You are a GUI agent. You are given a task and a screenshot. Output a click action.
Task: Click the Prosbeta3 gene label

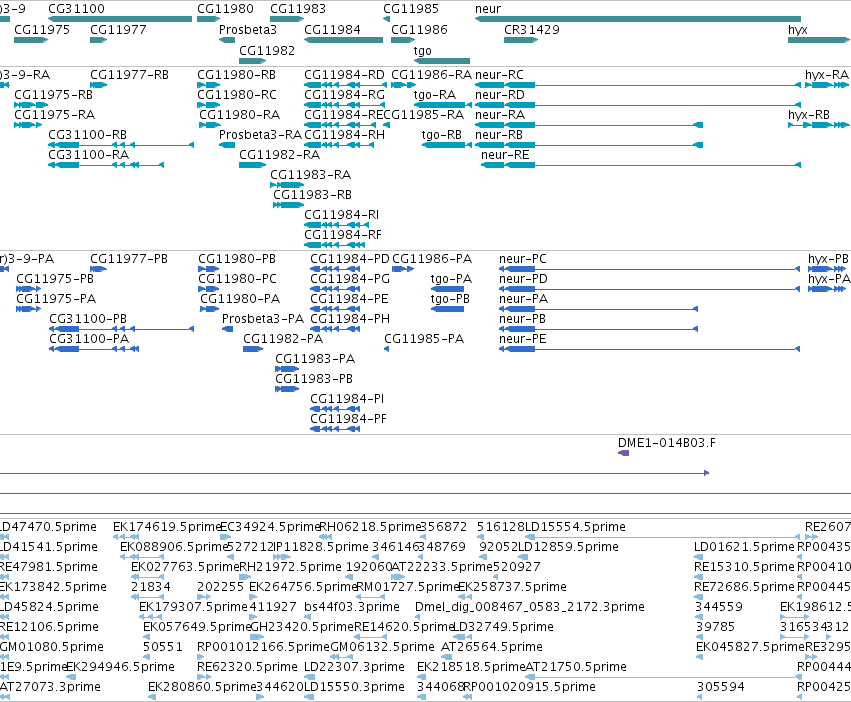pyautogui.click(x=247, y=29)
